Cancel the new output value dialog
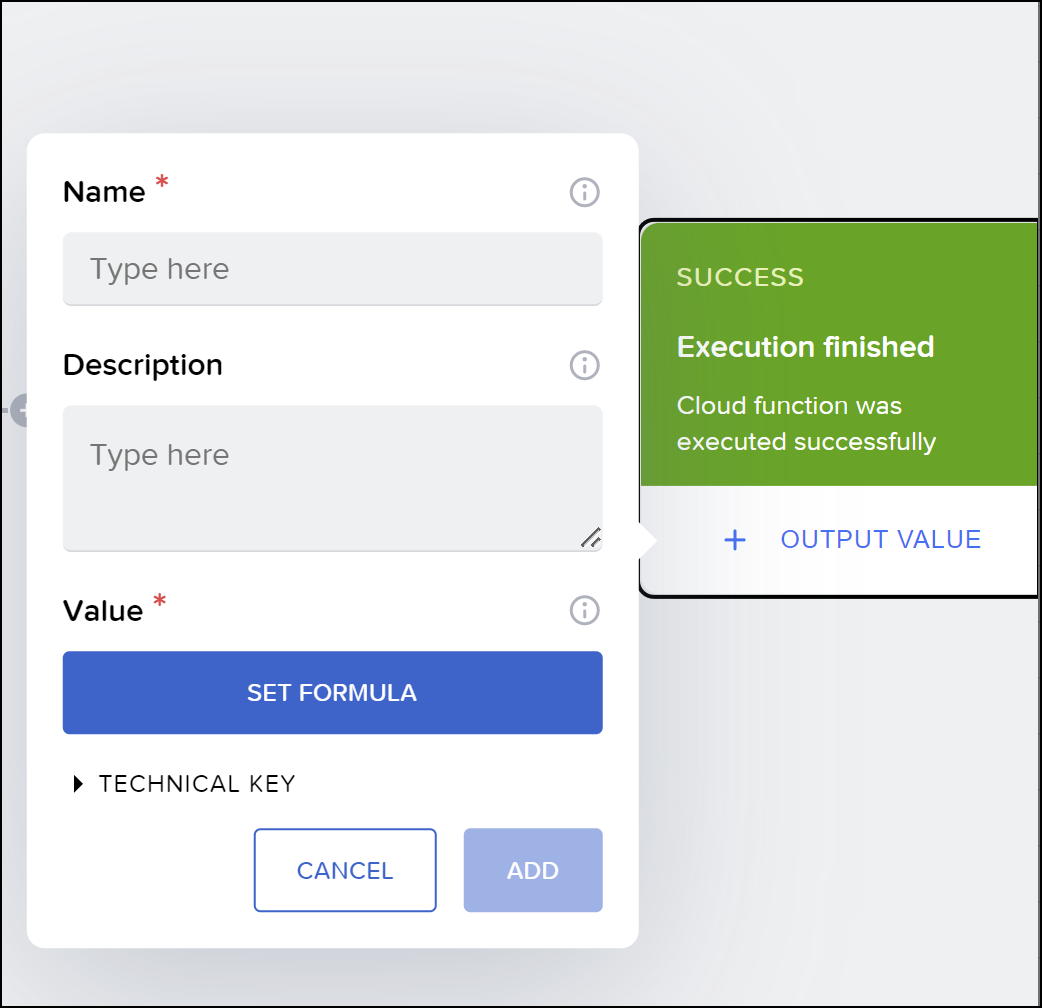The image size is (1042, 1008). (345, 870)
